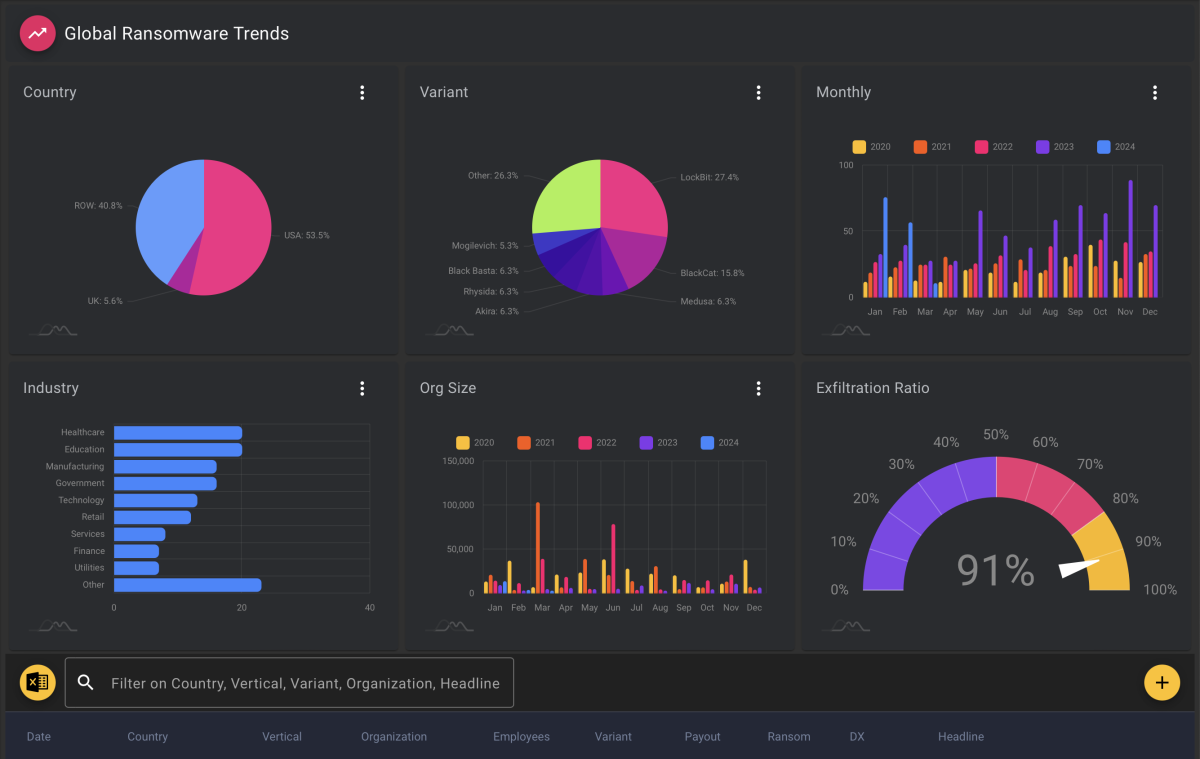This screenshot has width=1200, height=759.
Task: Select the BlackCat slice of Variant pie
Action: (636, 256)
